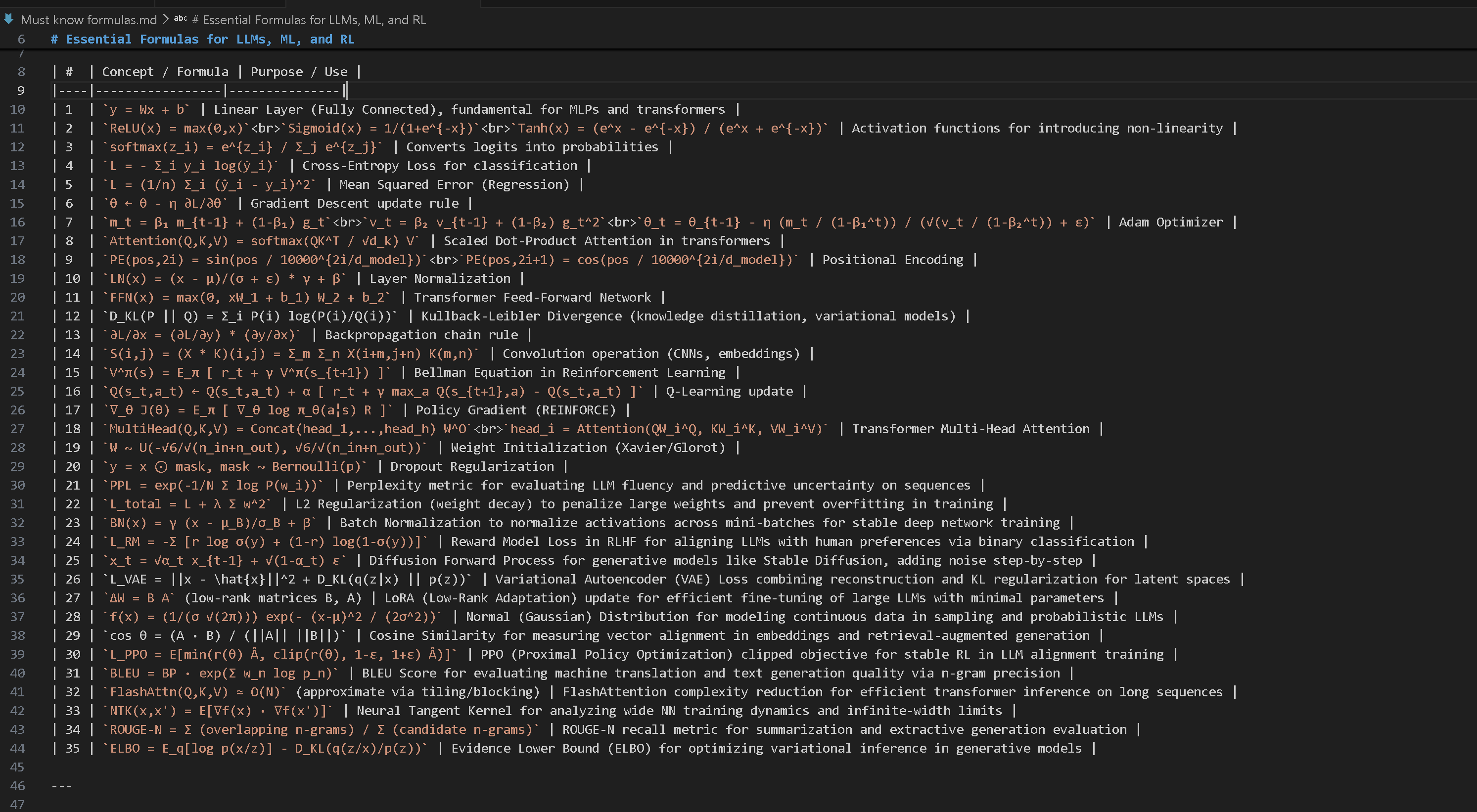Click line number 9 in the gutter
The image size is (1477, 812).
pos(21,90)
